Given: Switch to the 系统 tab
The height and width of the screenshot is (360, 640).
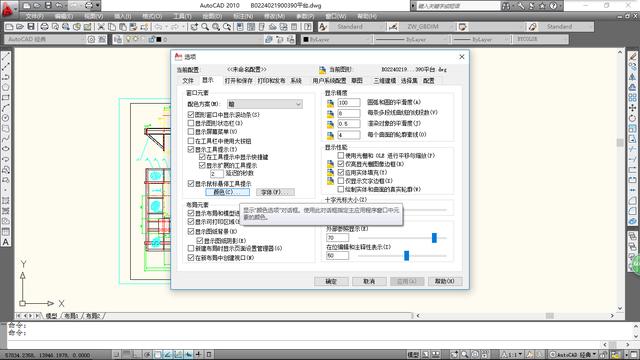Looking at the screenshot, I should pos(296,81).
